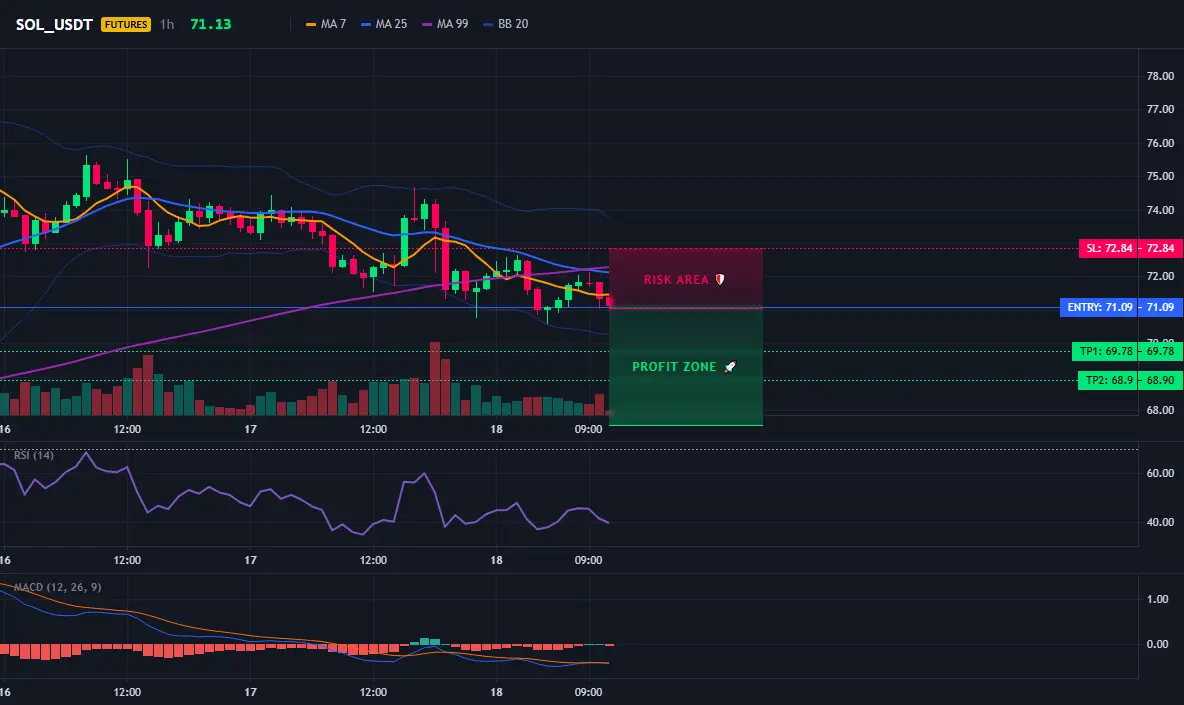Click the 0.00 MACD axis value
Image resolution: width=1184 pixels, height=705 pixels.
tap(1158, 645)
